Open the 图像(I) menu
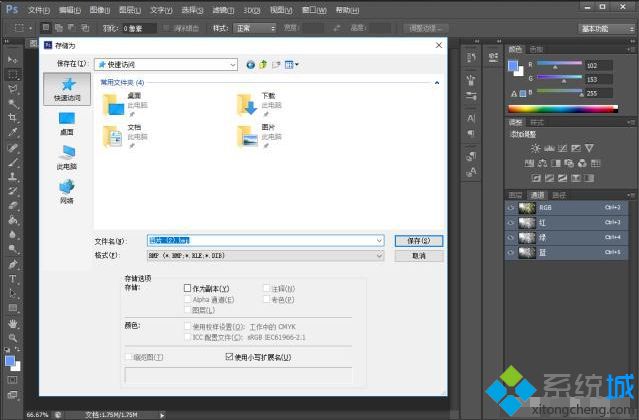The width and height of the screenshot is (639, 420). click(x=100, y=10)
